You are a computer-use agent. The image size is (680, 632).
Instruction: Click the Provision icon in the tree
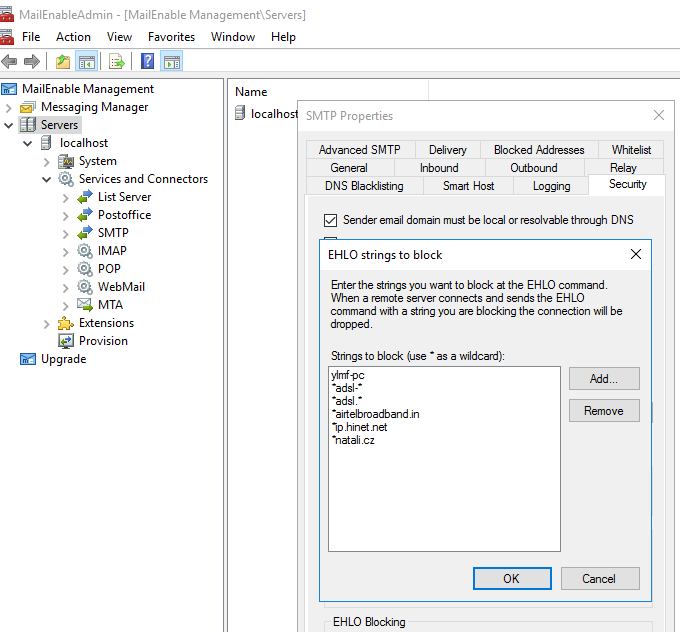(x=66, y=341)
